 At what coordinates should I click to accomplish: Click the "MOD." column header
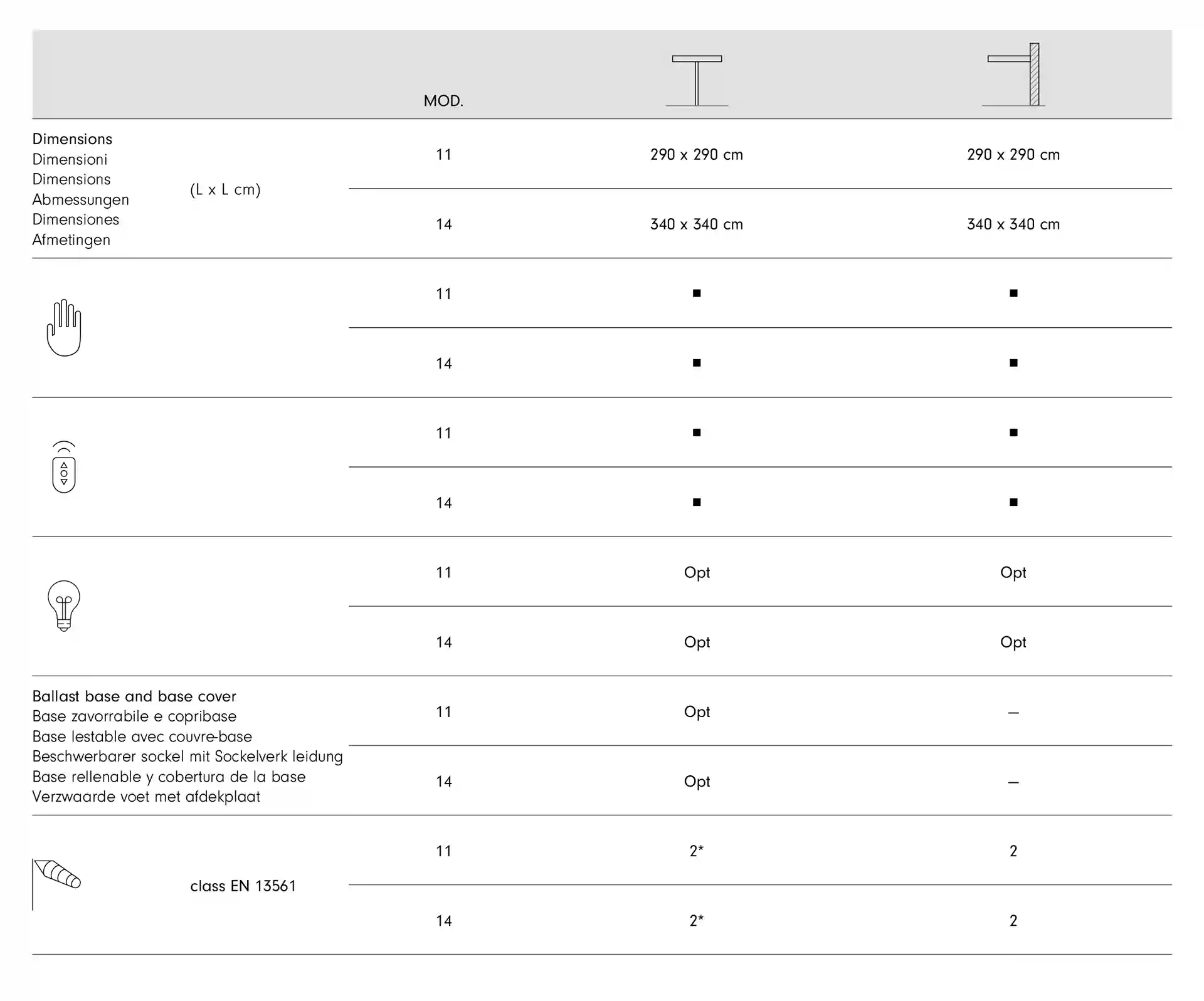(x=443, y=101)
